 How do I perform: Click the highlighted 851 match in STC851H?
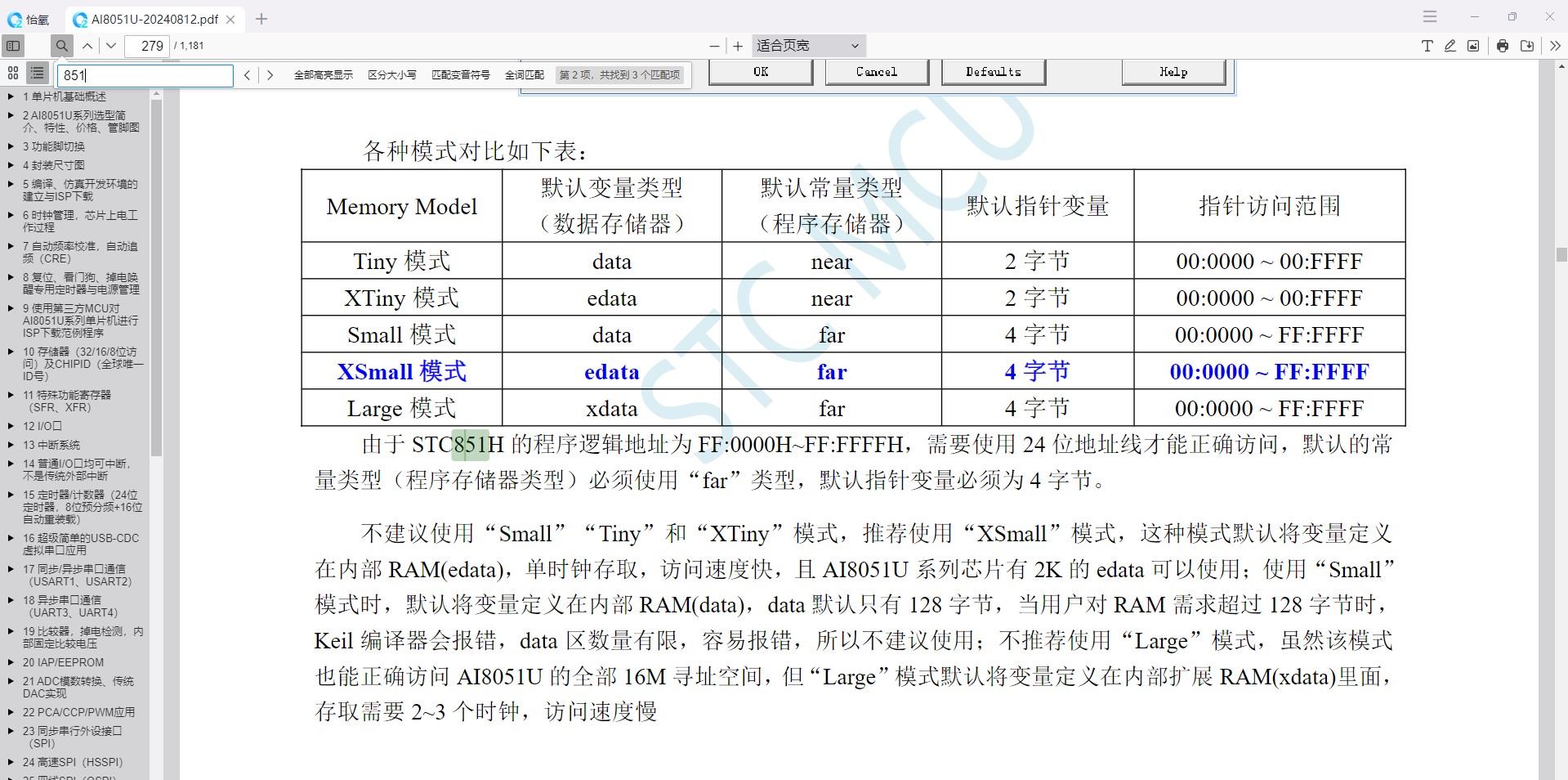pyautogui.click(x=470, y=445)
